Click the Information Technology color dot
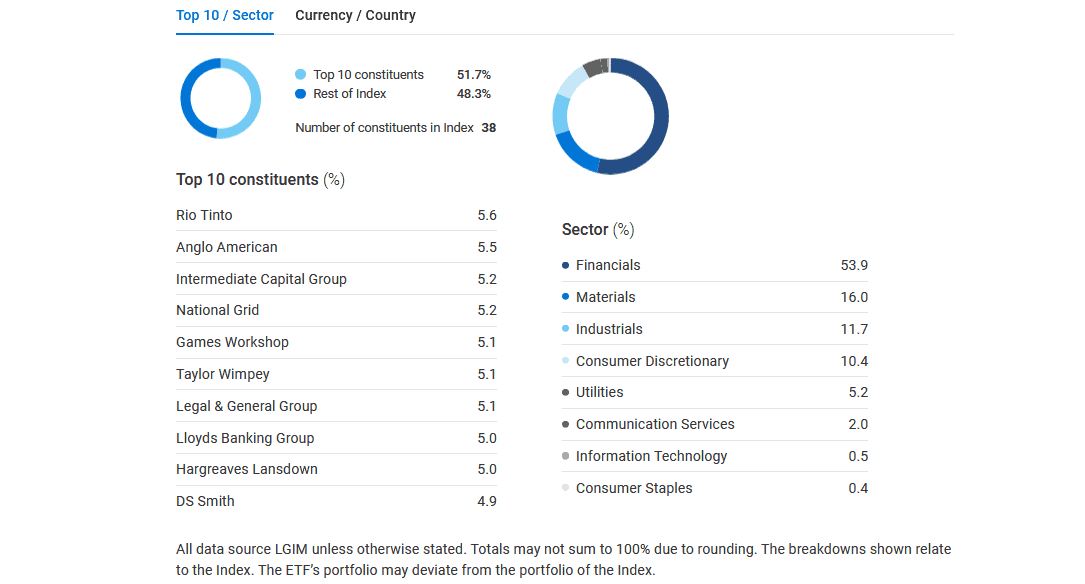The height and width of the screenshot is (584, 1085). (x=566, y=456)
